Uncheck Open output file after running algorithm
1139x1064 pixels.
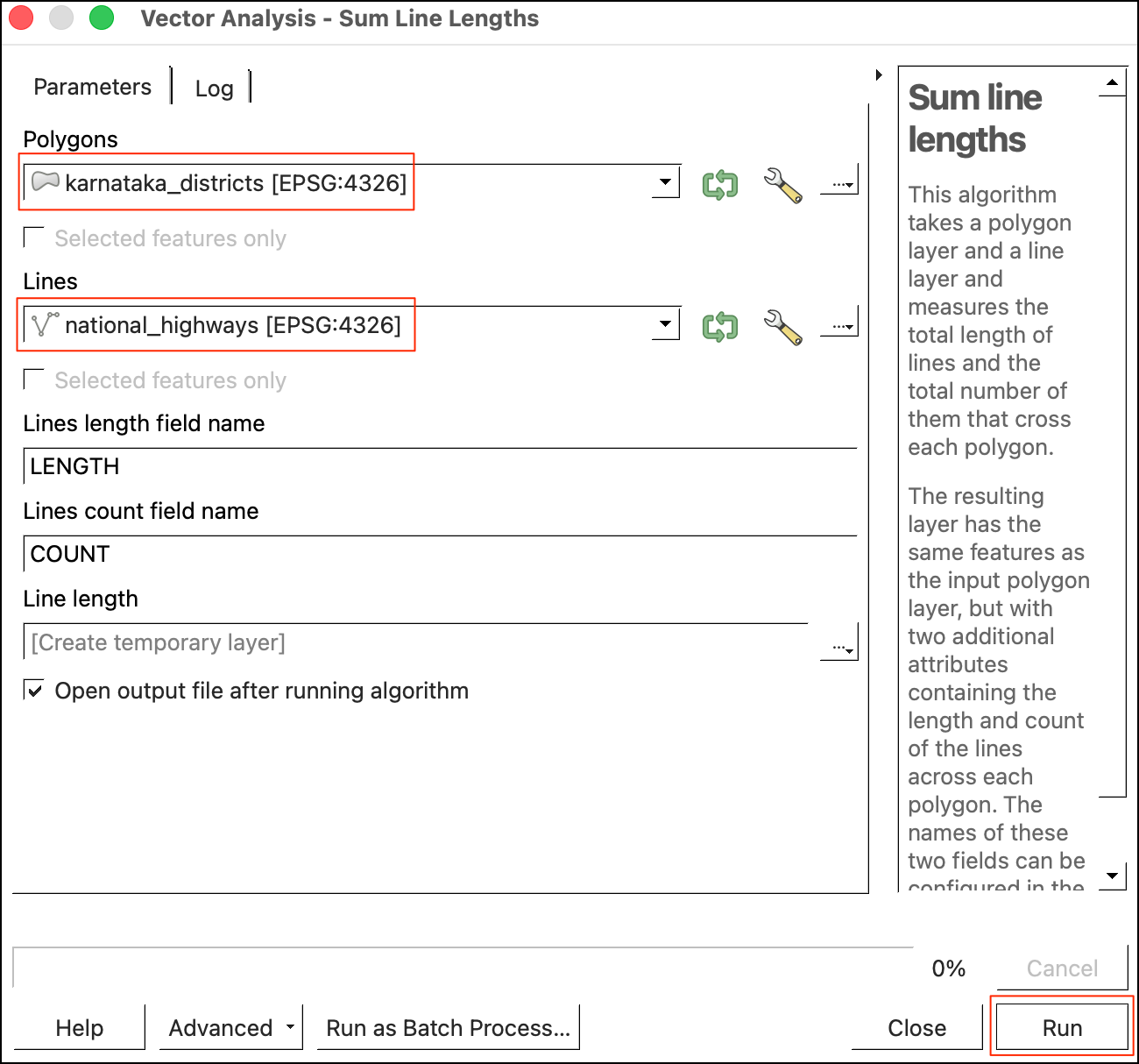(34, 690)
